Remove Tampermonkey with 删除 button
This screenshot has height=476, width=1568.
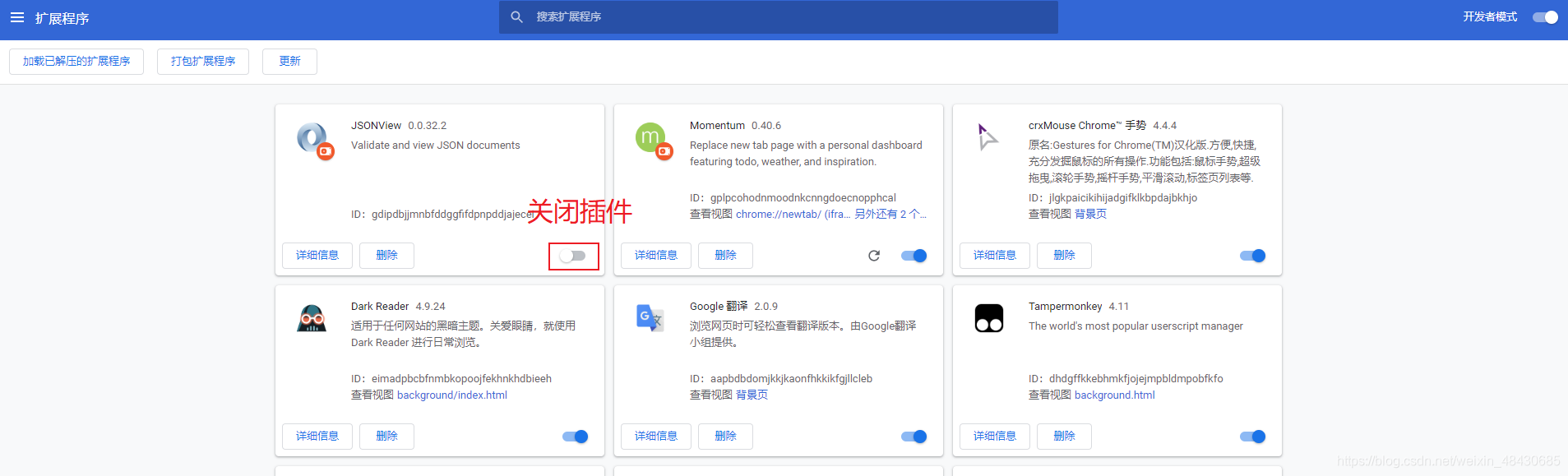[1064, 437]
